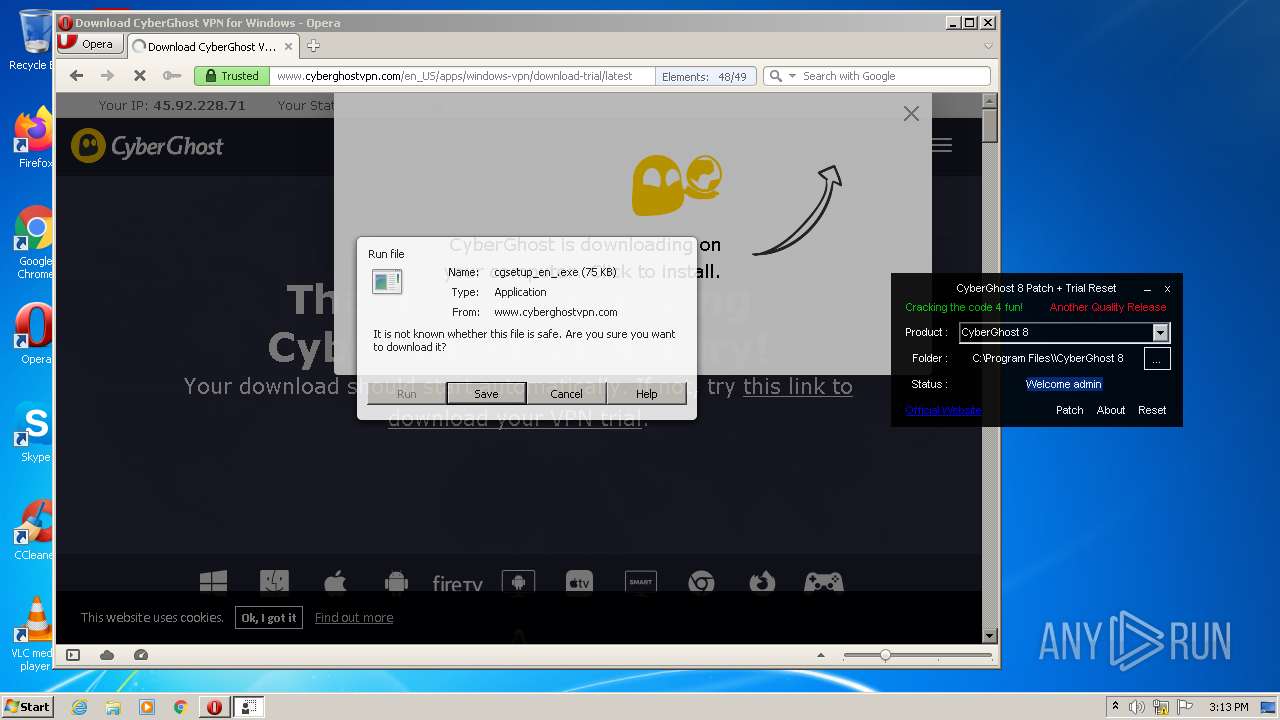Click the Apple iOS platform icon

point(335,582)
